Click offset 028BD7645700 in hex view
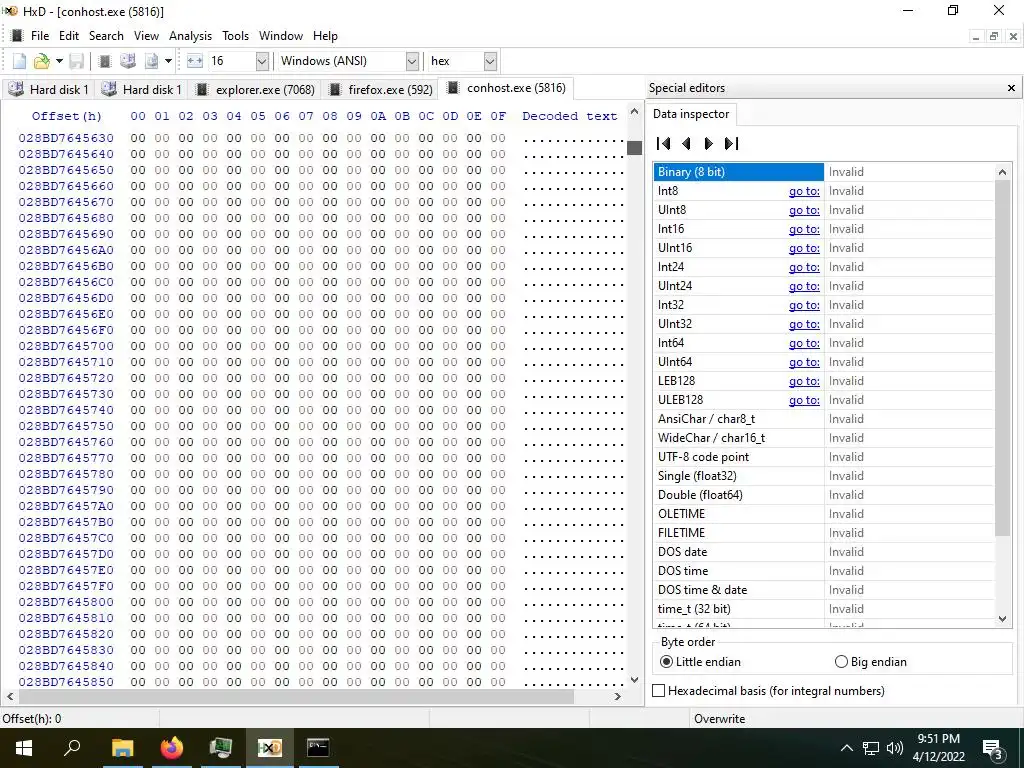 66,346
